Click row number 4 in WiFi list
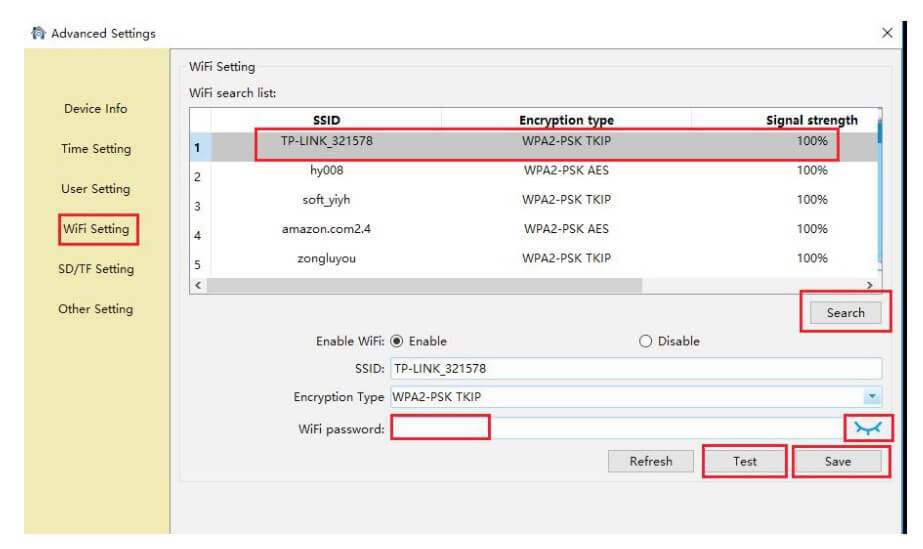The height and width of the screenshot is (549, 923). pyautogui.click(x=198, y=235)
